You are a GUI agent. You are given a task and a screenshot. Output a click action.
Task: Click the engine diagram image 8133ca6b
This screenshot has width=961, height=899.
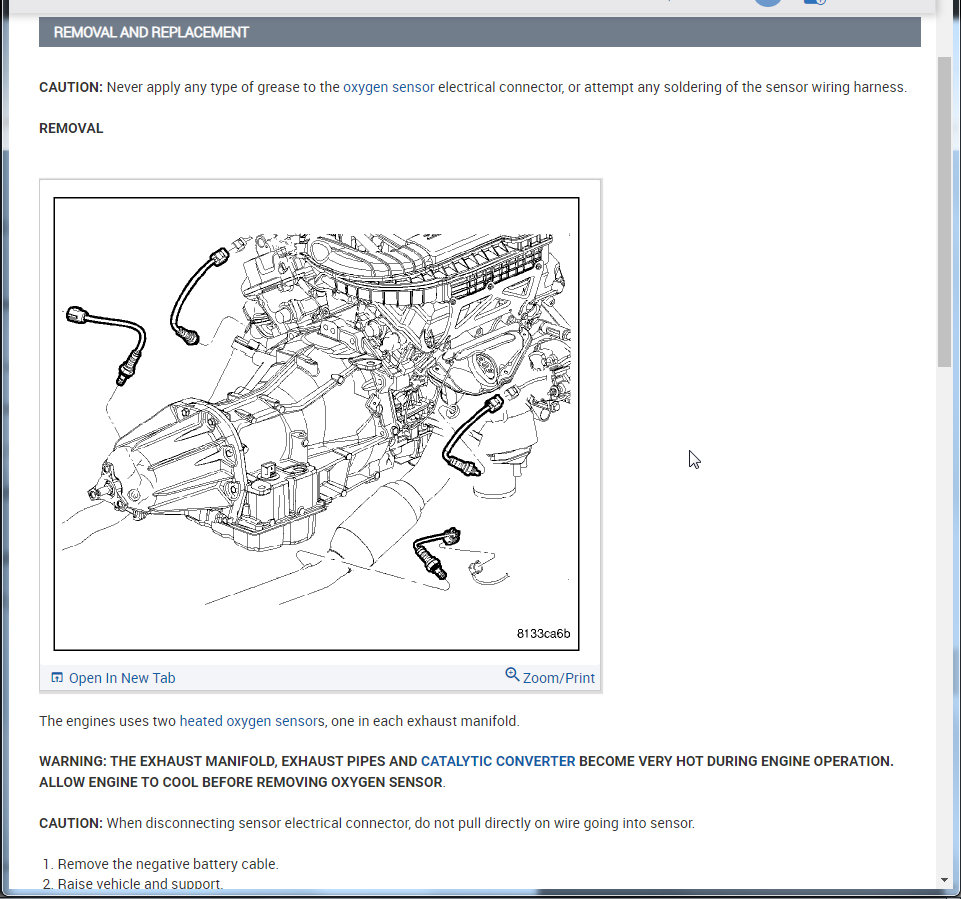pos(316,424)
